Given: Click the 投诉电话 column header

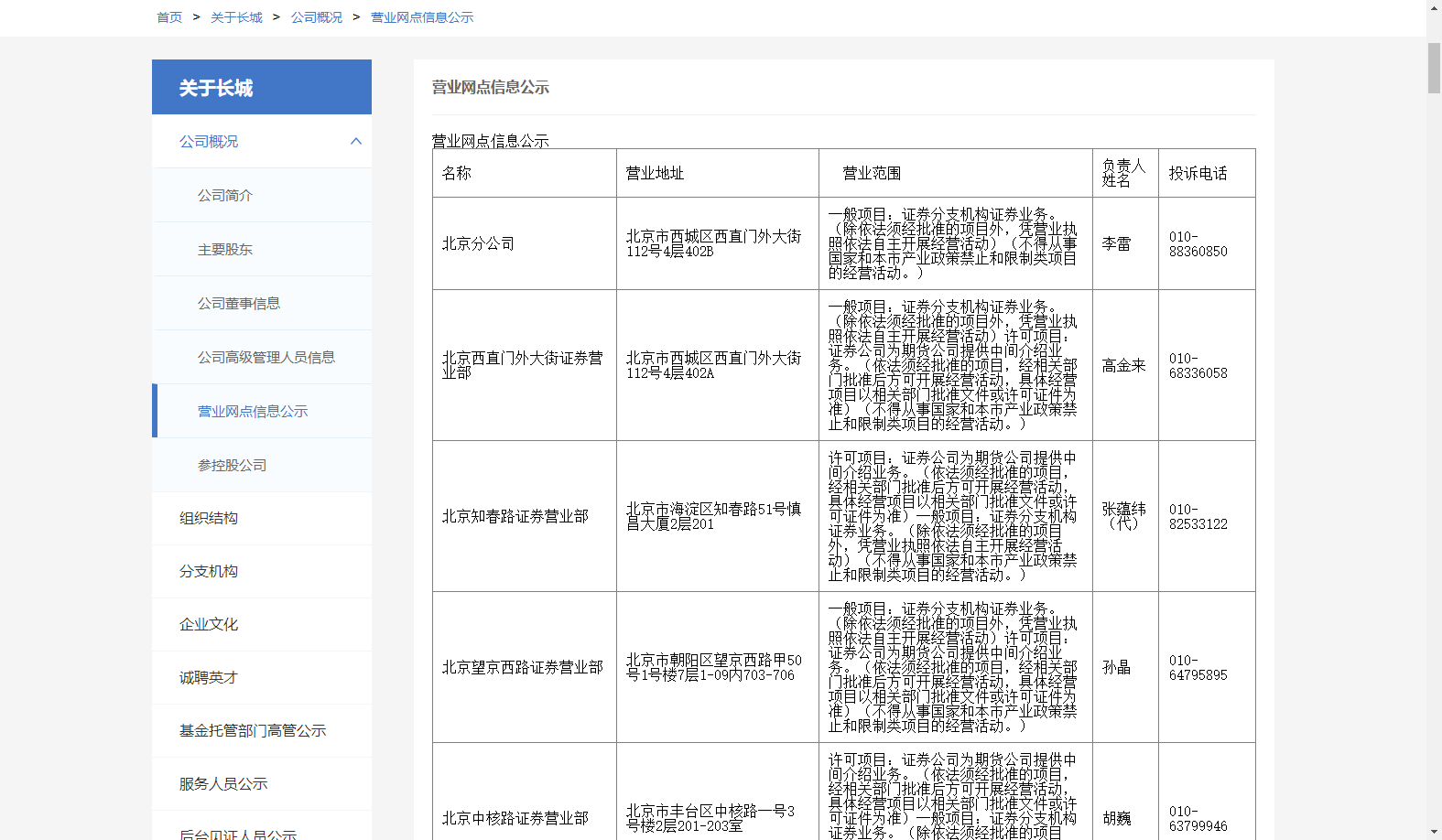Looking at the screenshot, I should tap(1207, 173).
